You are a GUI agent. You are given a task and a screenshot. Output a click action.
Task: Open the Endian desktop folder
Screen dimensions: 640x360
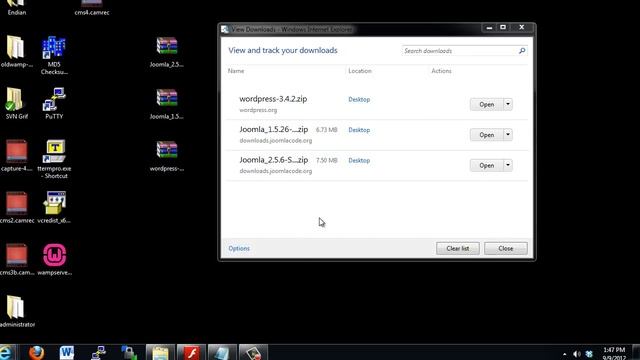(x=16, y=7)
